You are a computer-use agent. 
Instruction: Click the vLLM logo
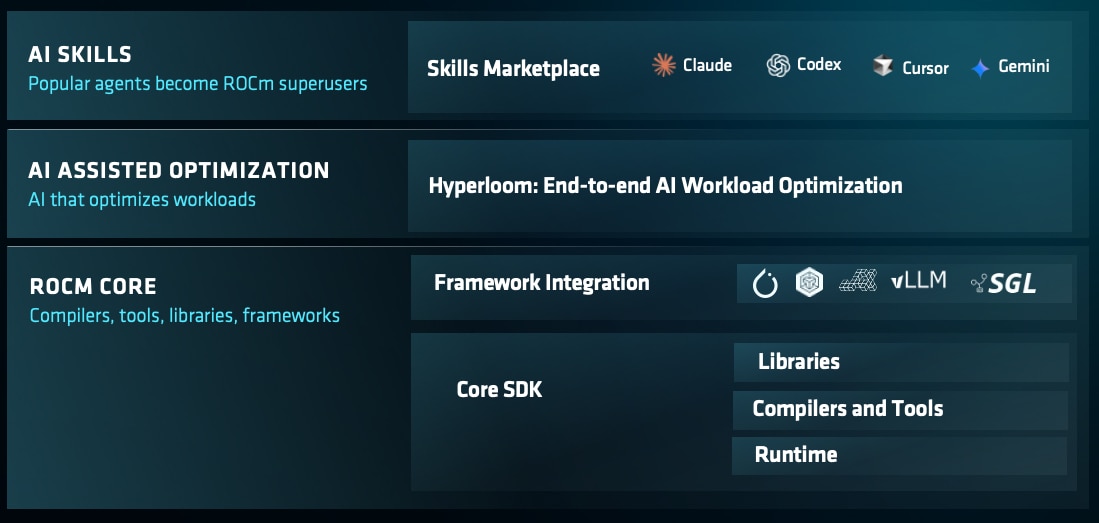pos(918,281)
